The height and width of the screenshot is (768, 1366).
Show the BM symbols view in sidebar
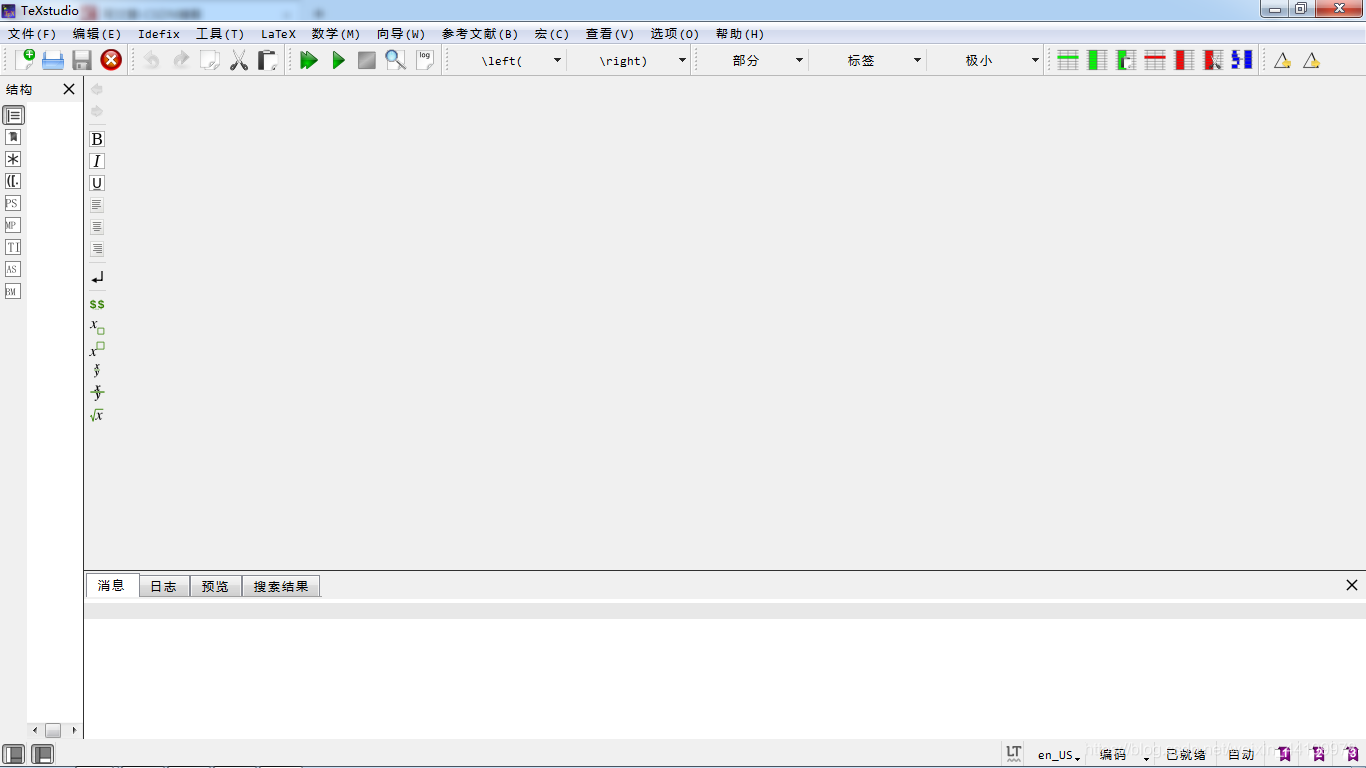[13, 291]
